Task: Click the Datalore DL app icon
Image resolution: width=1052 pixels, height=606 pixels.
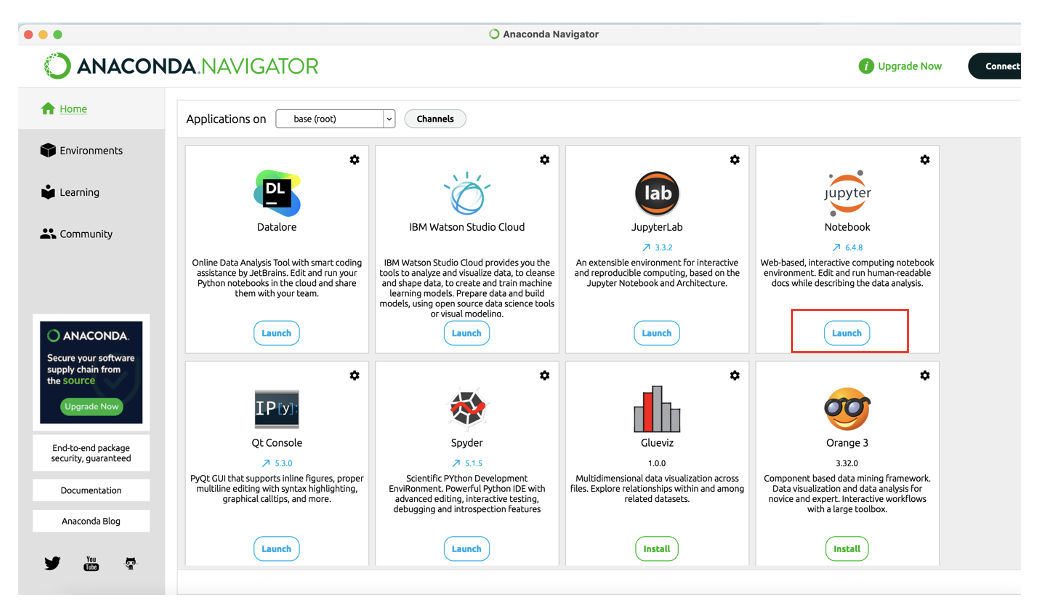Action: [276, 193]
